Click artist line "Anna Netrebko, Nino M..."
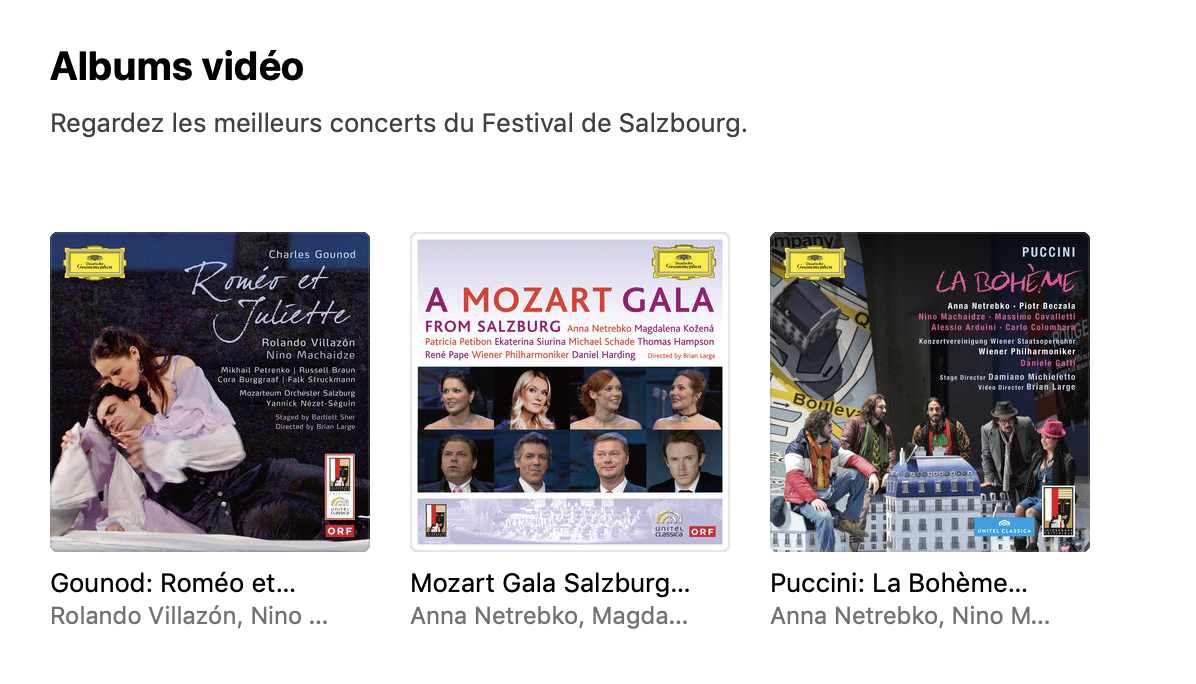 [910, 616]
